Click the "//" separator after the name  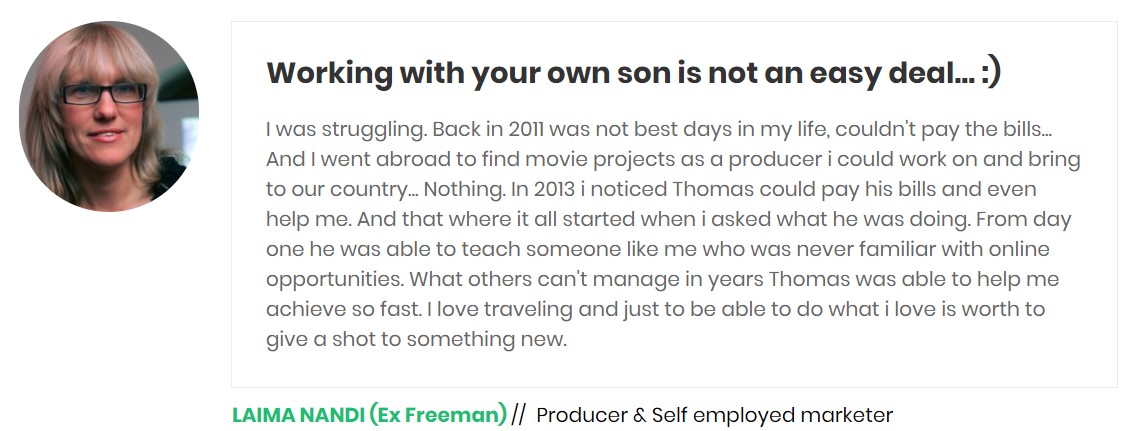[x=518, y=415]
